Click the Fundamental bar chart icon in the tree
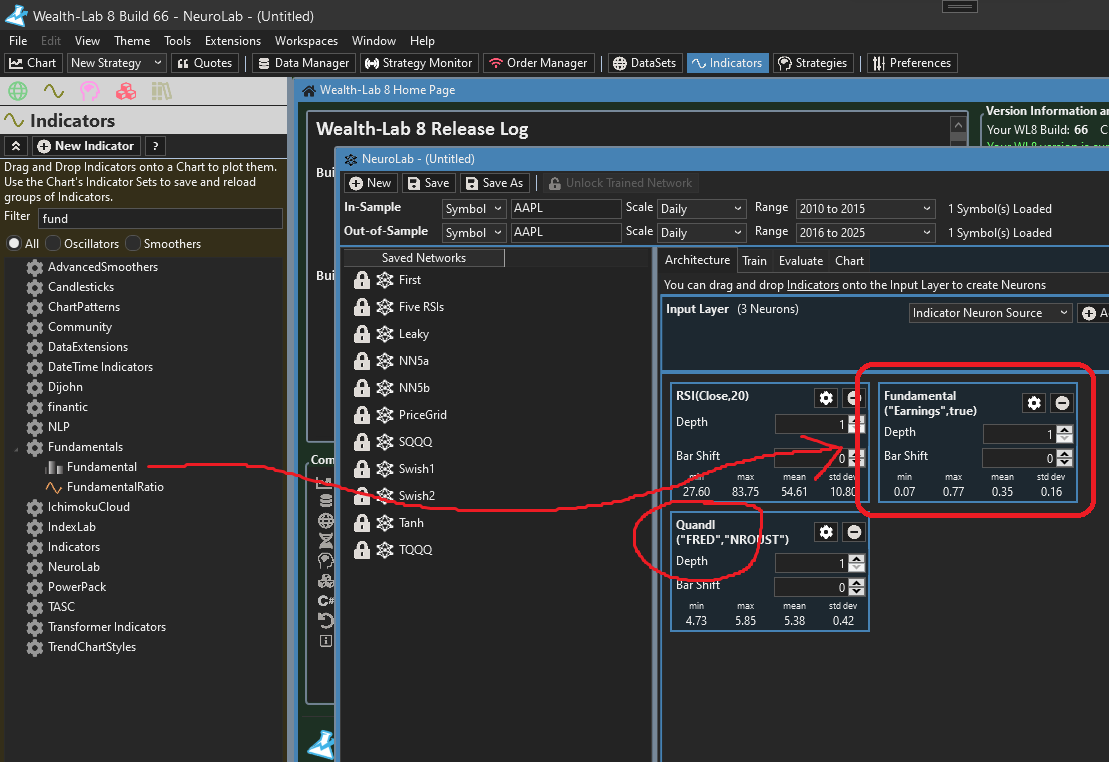 click(x=54, y=467)
